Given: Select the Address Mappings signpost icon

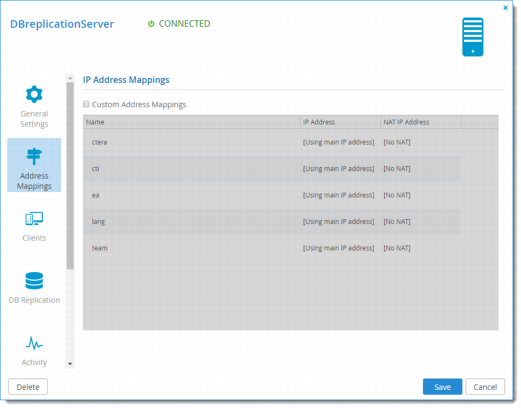Looking at the screenshot, I should click(34, 157).
